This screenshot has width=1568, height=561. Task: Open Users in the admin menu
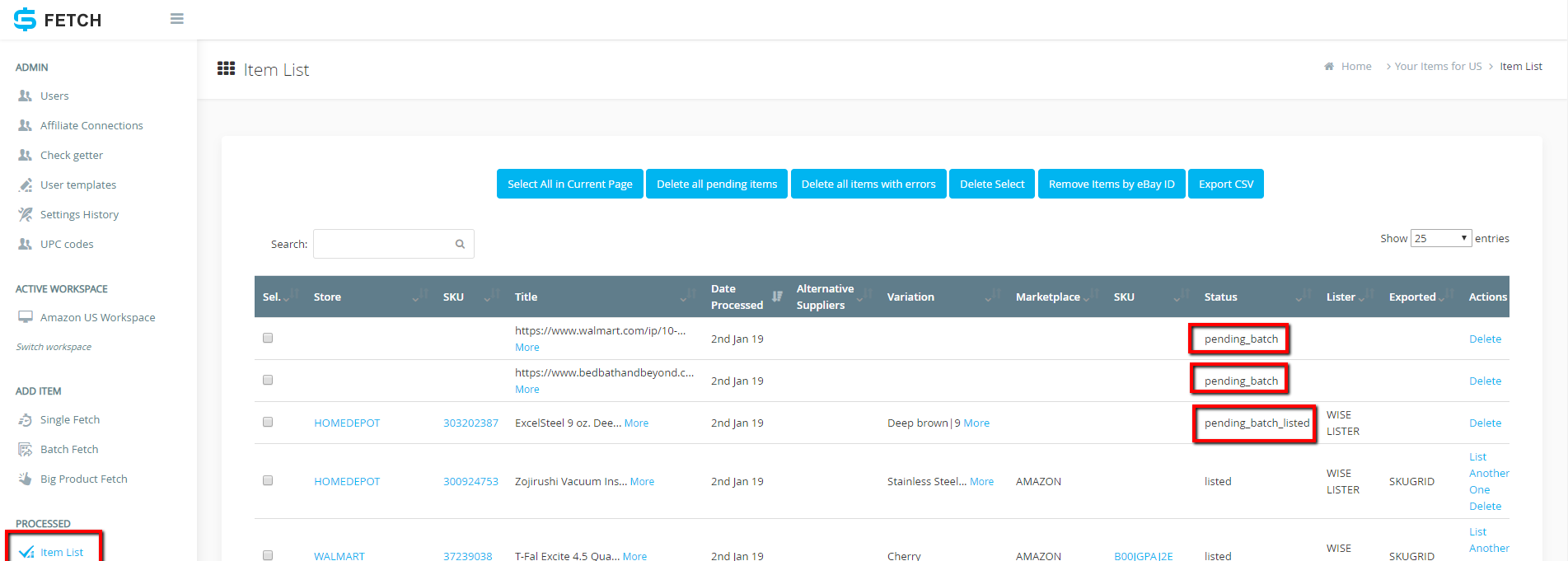pos(54,96)
